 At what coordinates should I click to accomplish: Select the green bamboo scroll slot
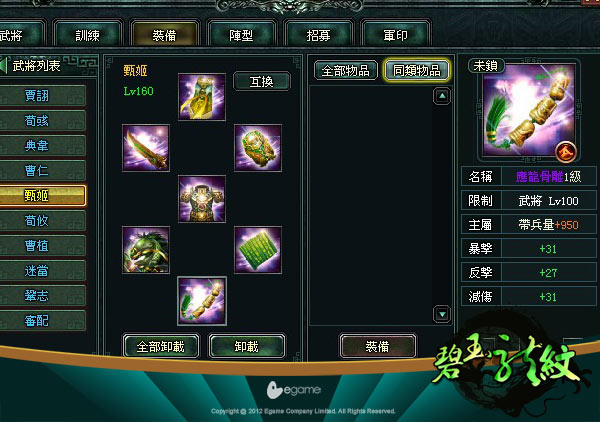[258, 250]
